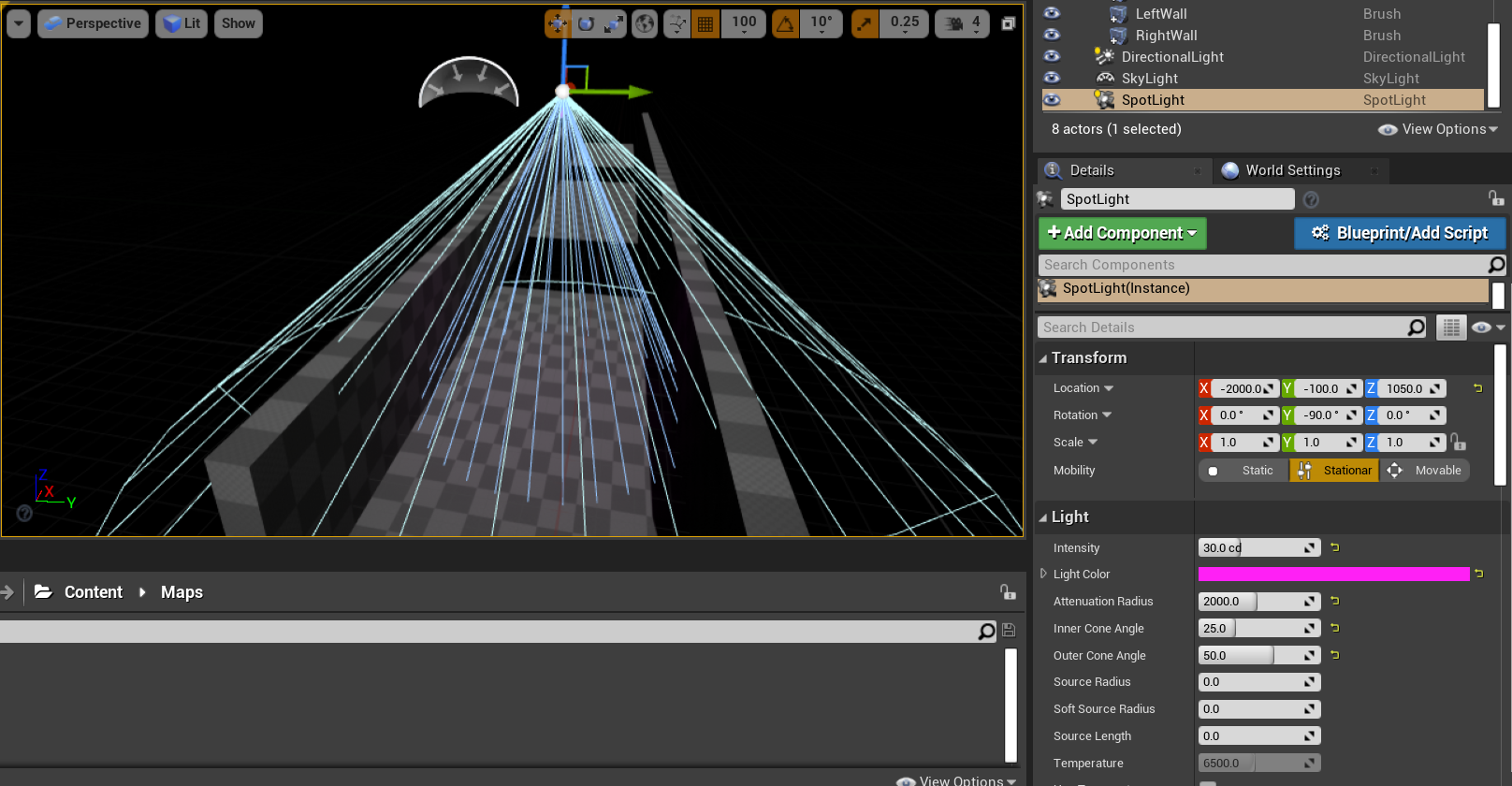Select RightWall brush in outliner
The height and width of the screenshot is (786, 1512).
coord(1166,36)
